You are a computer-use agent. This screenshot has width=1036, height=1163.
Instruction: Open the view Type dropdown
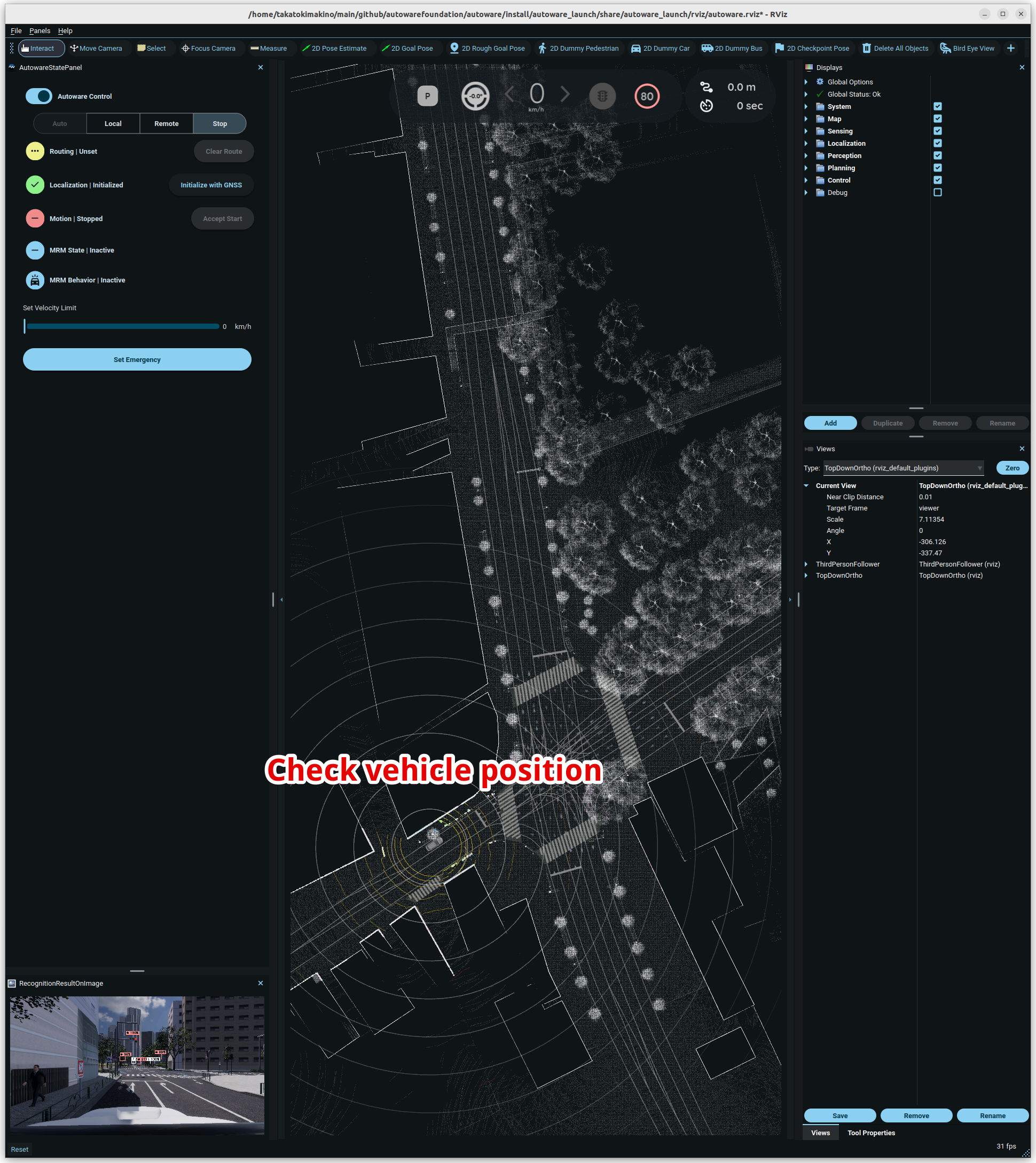pos(904,468)
